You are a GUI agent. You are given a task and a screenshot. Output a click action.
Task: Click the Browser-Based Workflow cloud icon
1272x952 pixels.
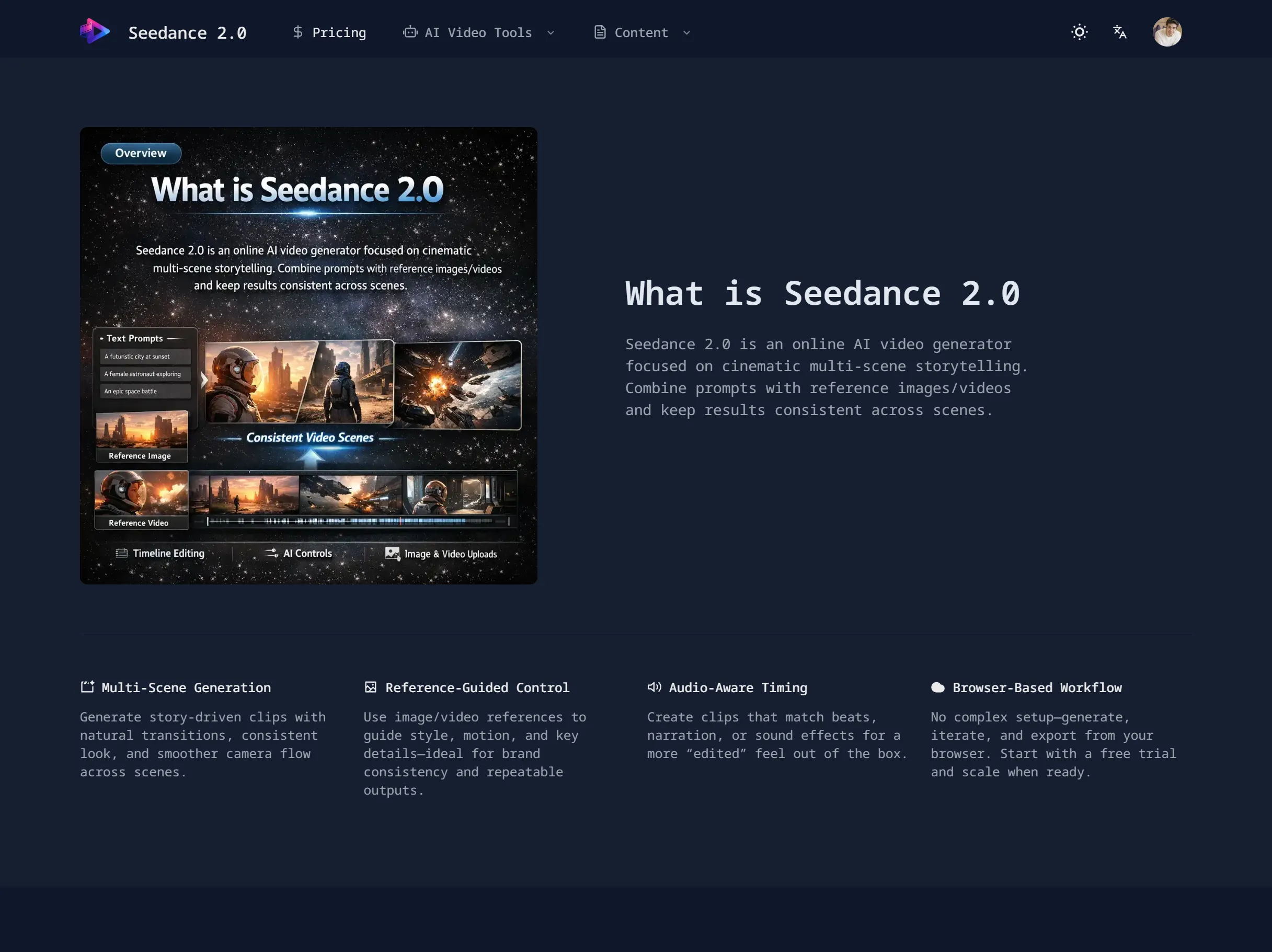pyautogui.click(x=937, y=687)
